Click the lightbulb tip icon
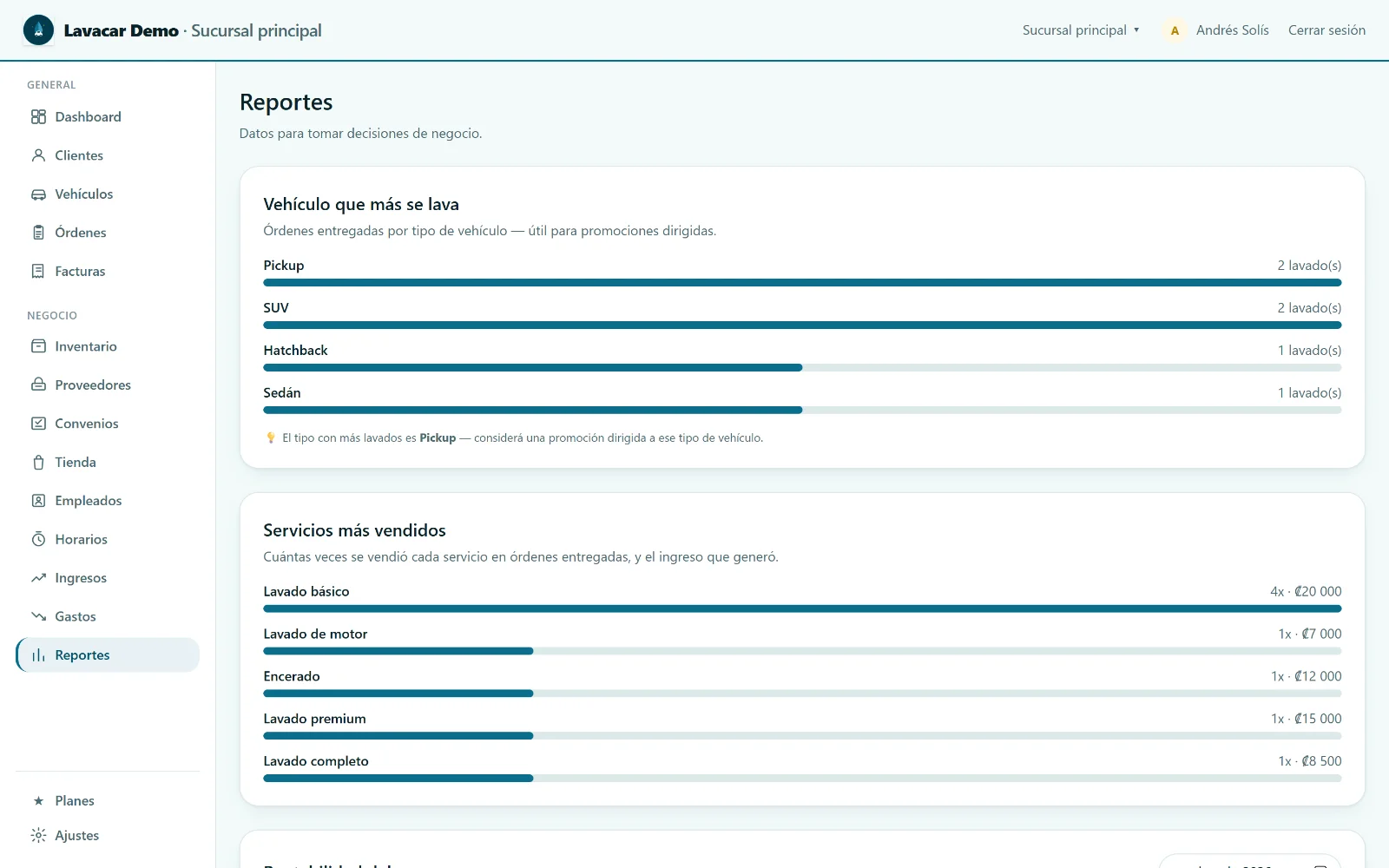The image size is (1389, 868). click(271, 438)
